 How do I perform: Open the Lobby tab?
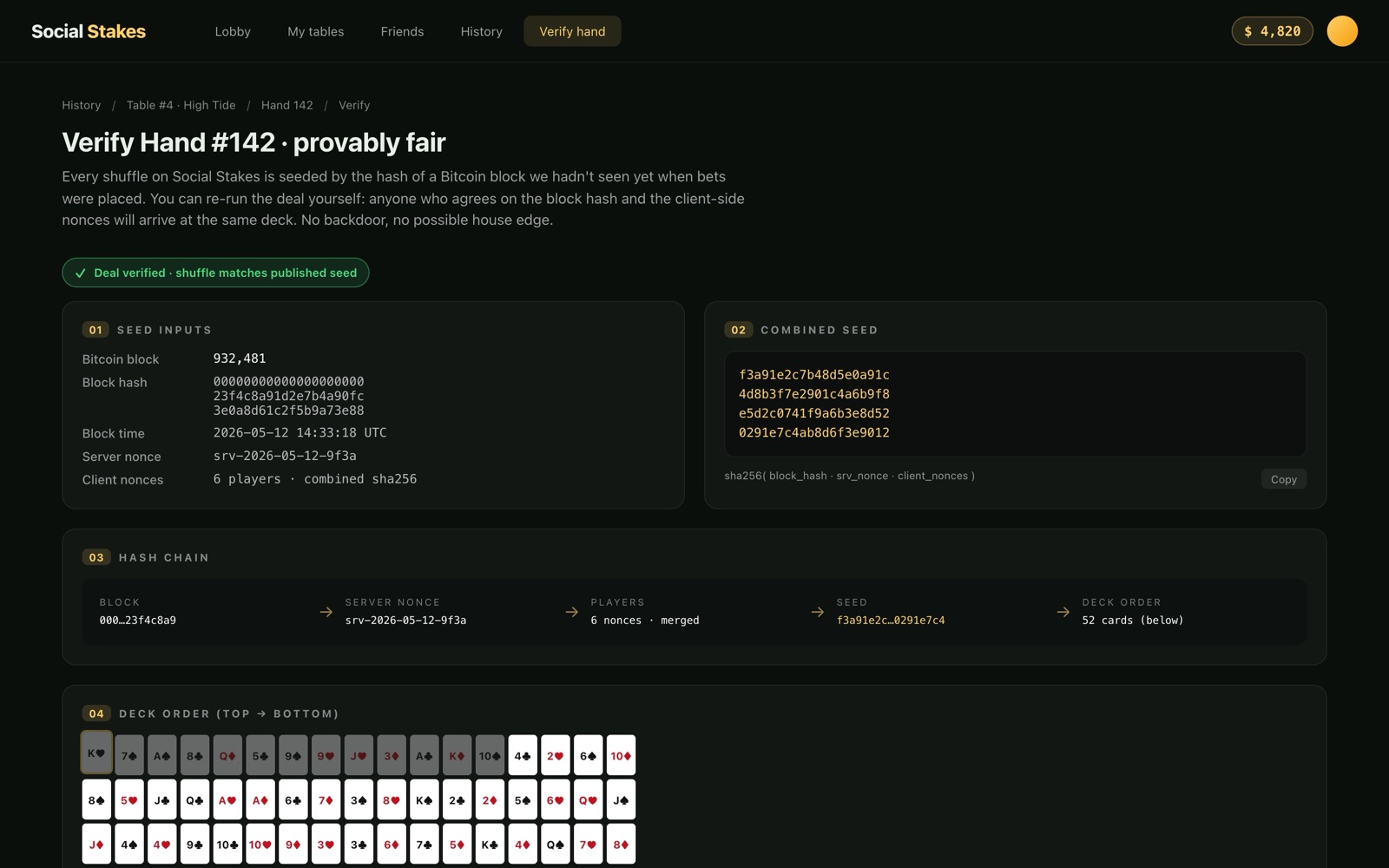click(x=233, y=31)
